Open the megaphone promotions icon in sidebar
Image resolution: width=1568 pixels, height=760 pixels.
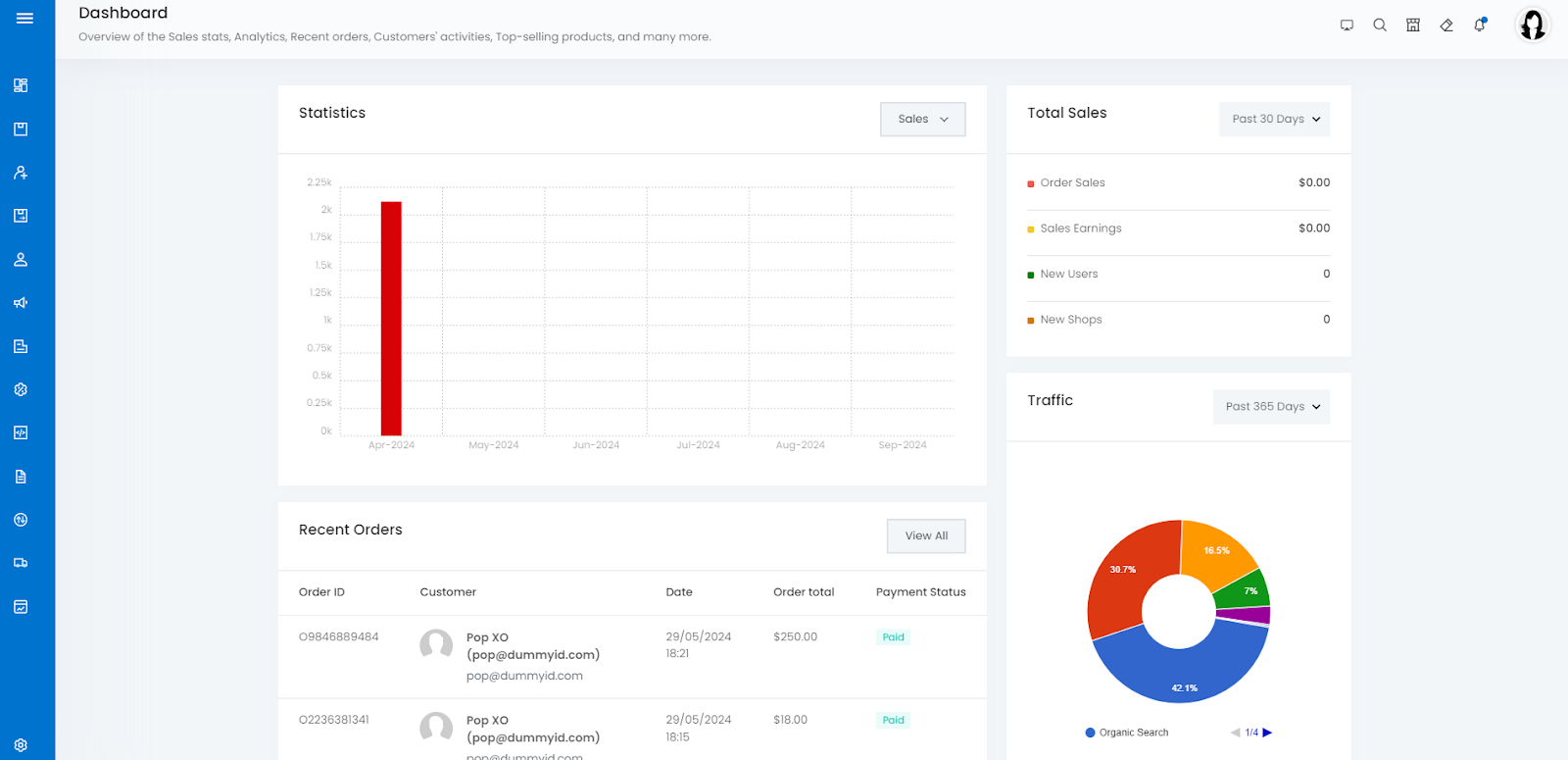tap(21, 303)
